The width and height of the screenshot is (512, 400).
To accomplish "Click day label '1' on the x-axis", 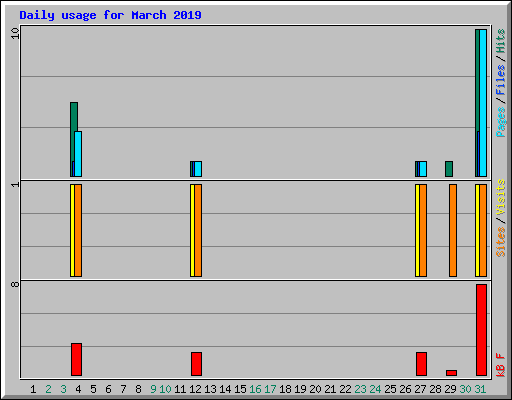I will (33, 389).
